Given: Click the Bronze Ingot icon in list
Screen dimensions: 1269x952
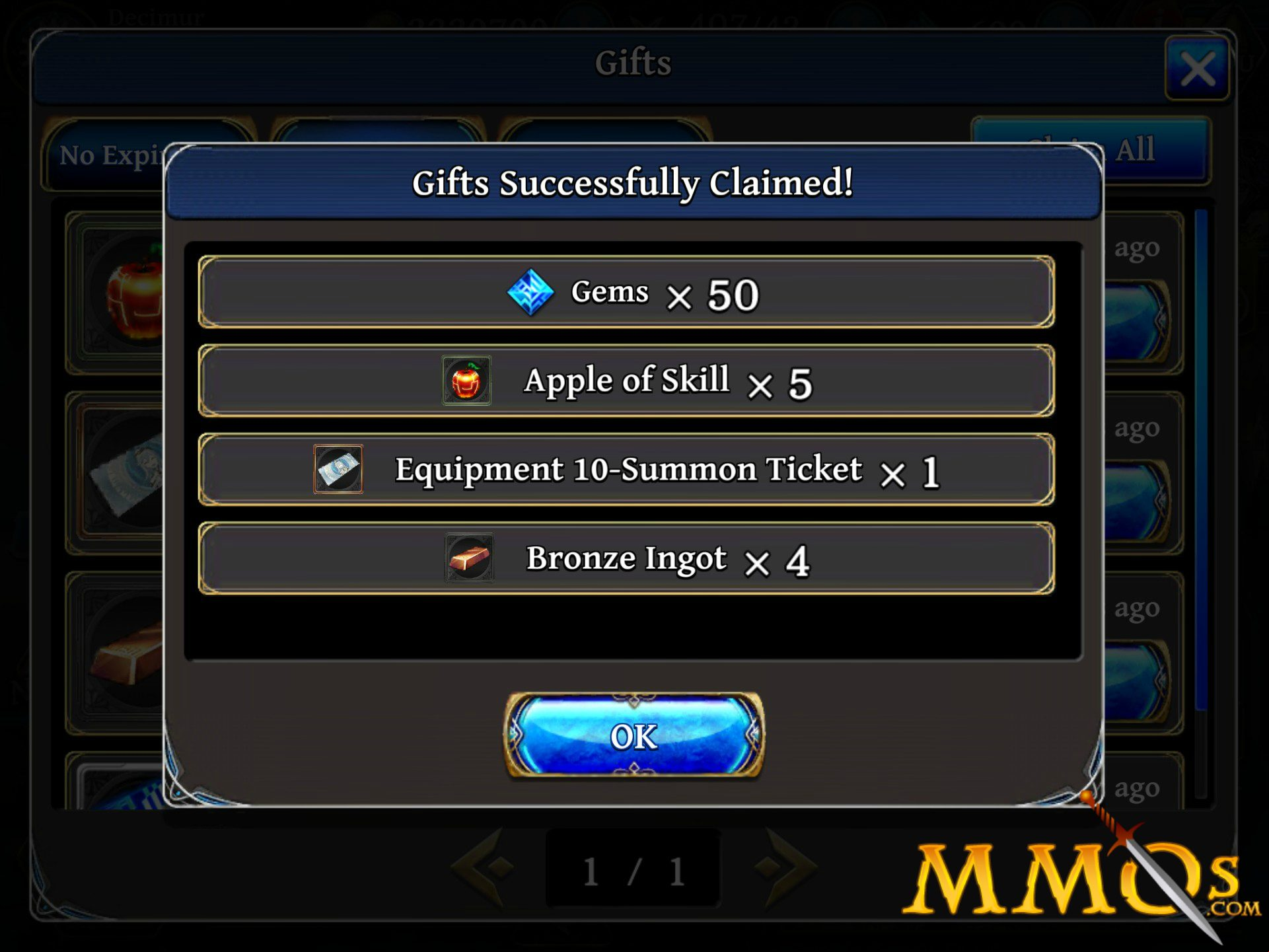Looking at the screenshot, I should pos(469,558).
